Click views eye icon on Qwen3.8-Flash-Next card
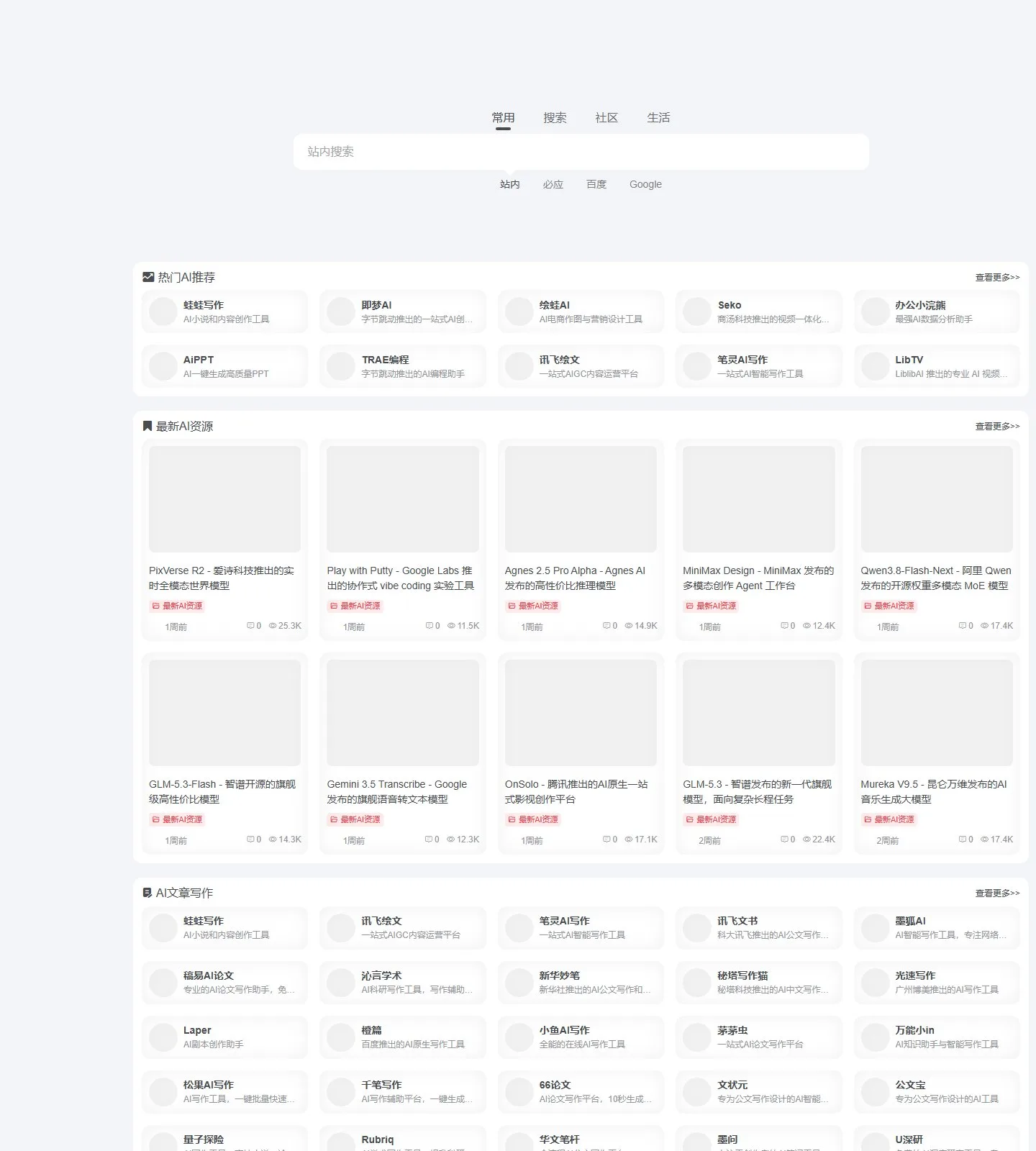 [x=985, y=626]
